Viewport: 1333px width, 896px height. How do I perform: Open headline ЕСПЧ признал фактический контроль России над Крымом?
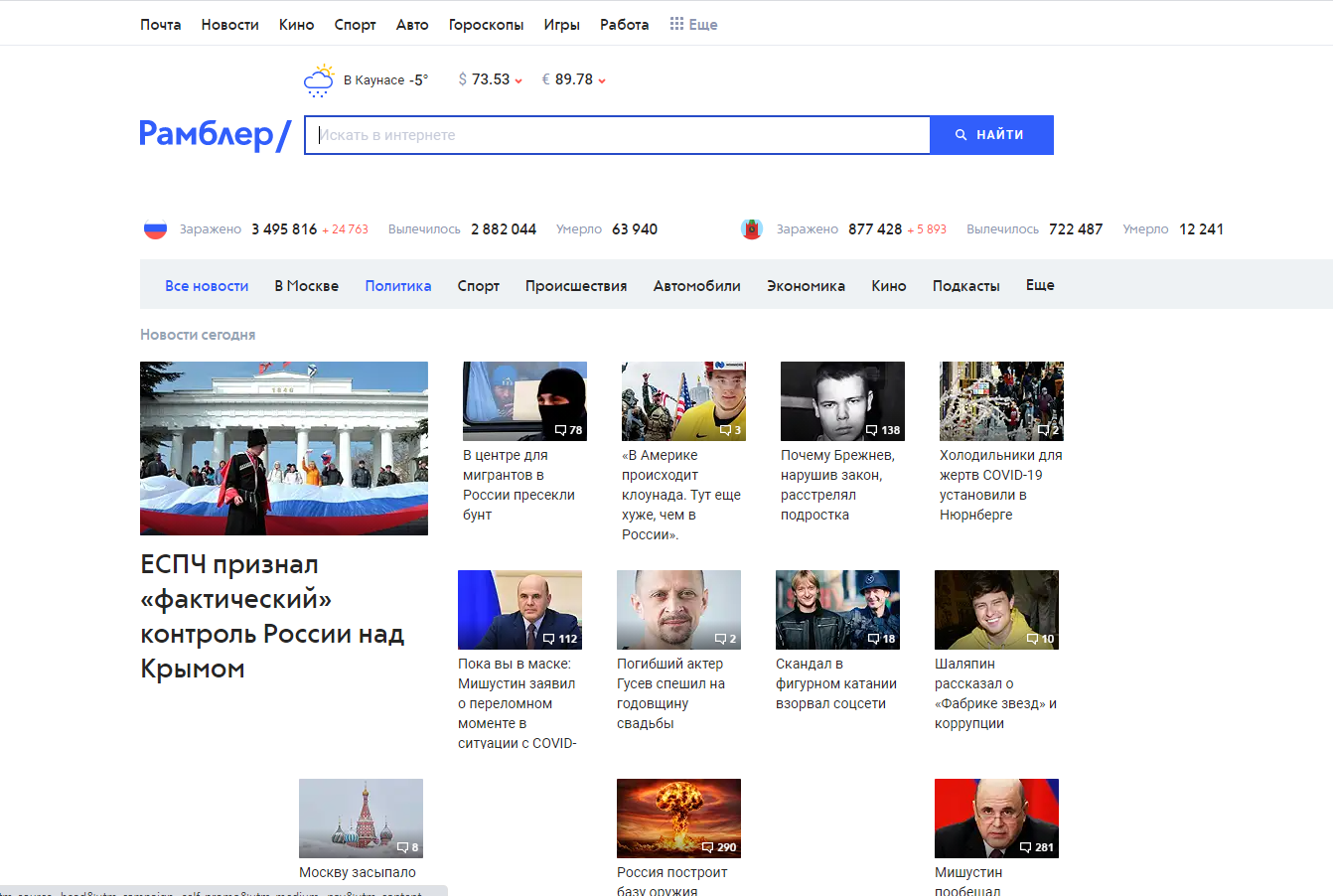[273, 617]
